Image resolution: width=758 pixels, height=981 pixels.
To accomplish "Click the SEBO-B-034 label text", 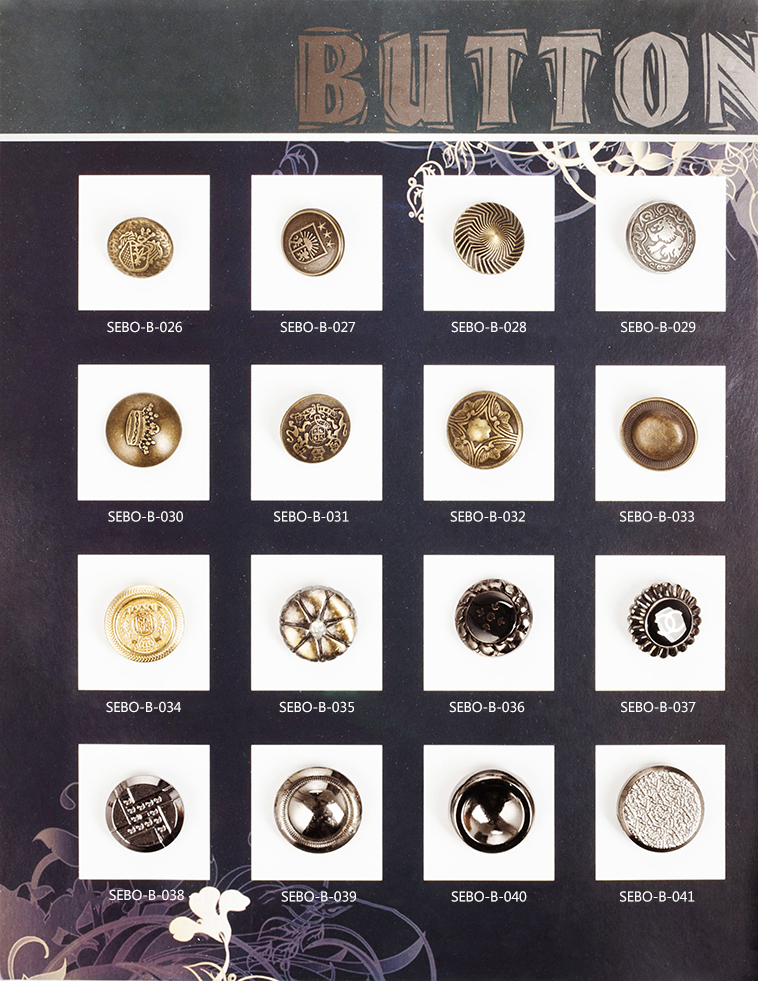I will pyautogui.click(x=143, y=708).
